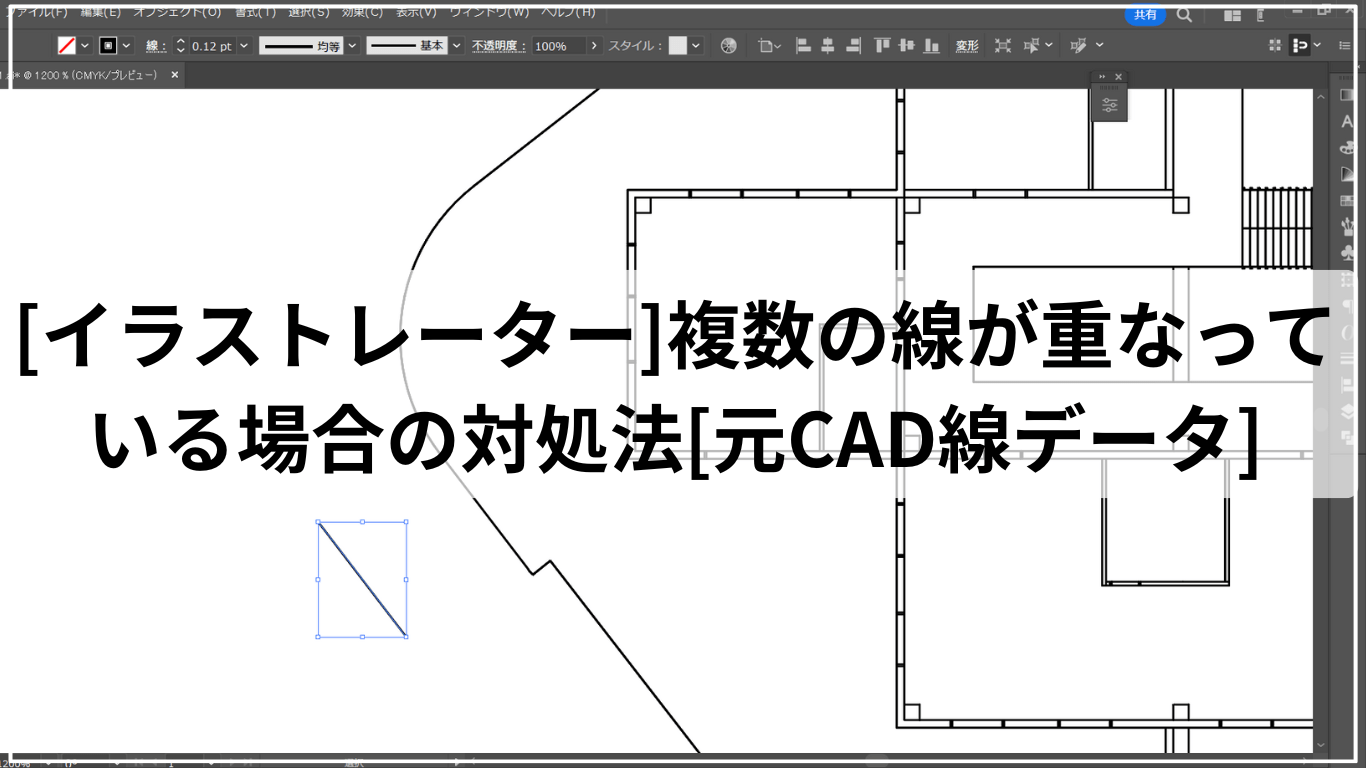
Task: Click the four-square grid icon in control bar
Action: (x=1274, y=45)
